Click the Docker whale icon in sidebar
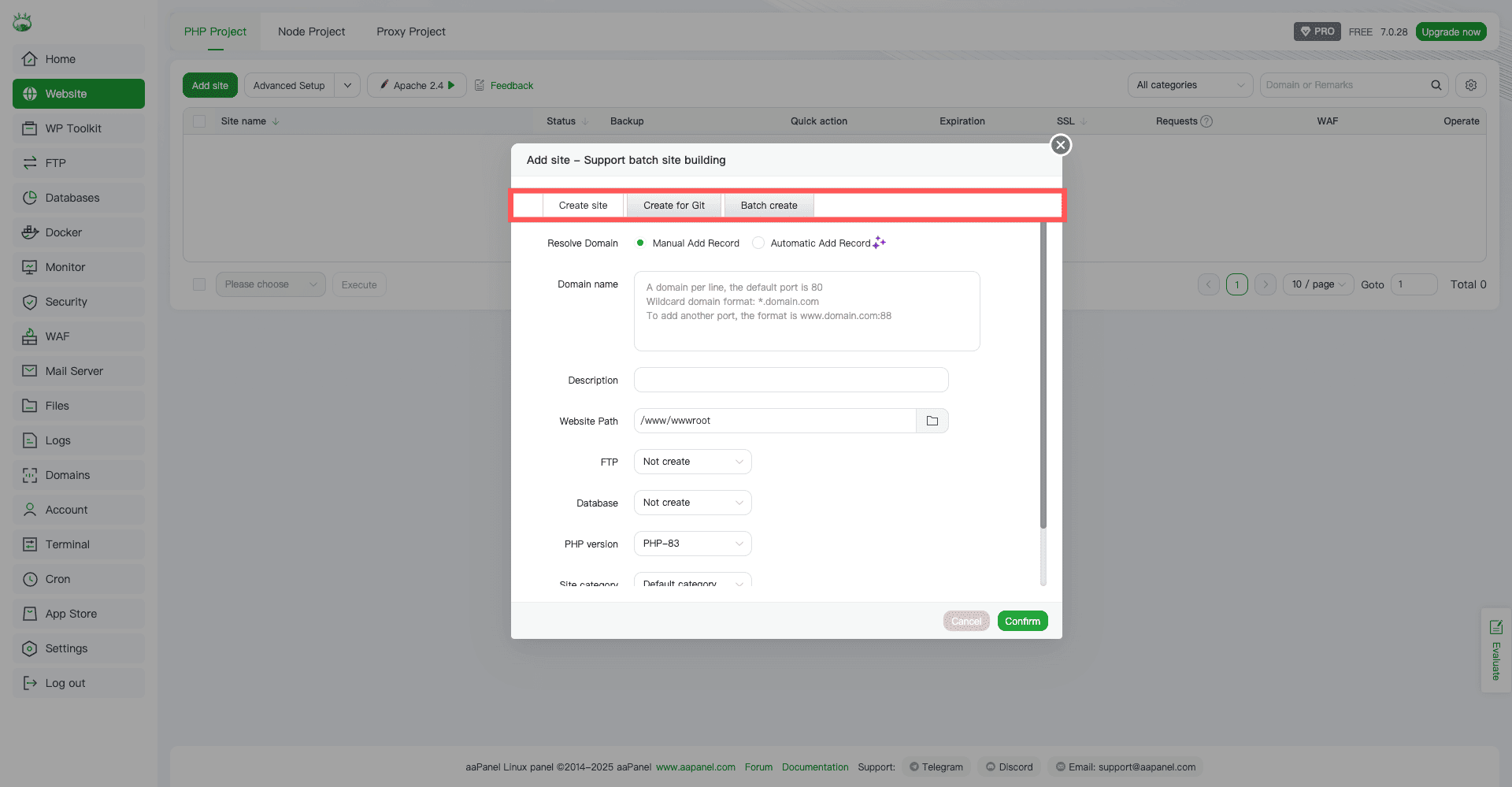The image size is (1512, 787). (x=30, y=232)
